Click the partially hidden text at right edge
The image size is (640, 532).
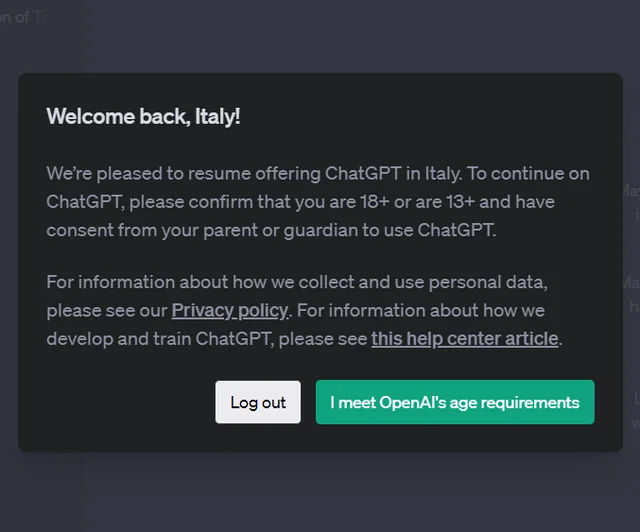click(x=632, y=300)
